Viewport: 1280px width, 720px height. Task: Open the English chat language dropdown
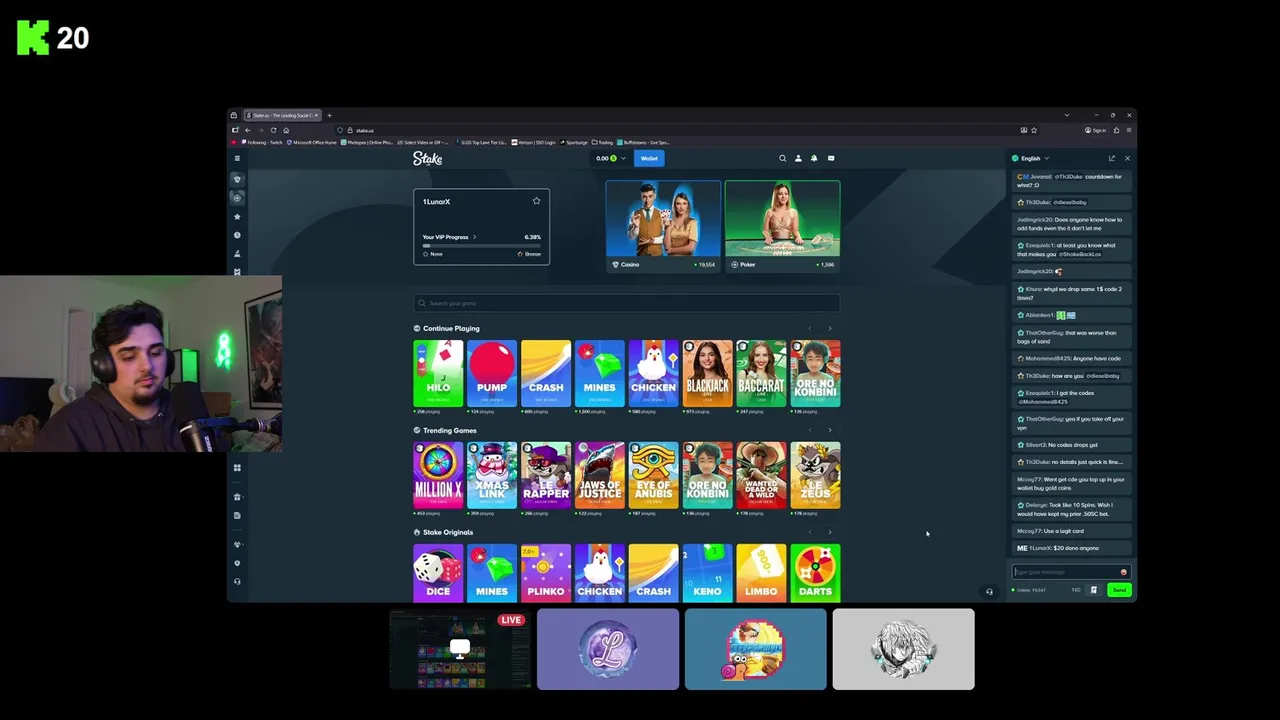(1030, 158)
